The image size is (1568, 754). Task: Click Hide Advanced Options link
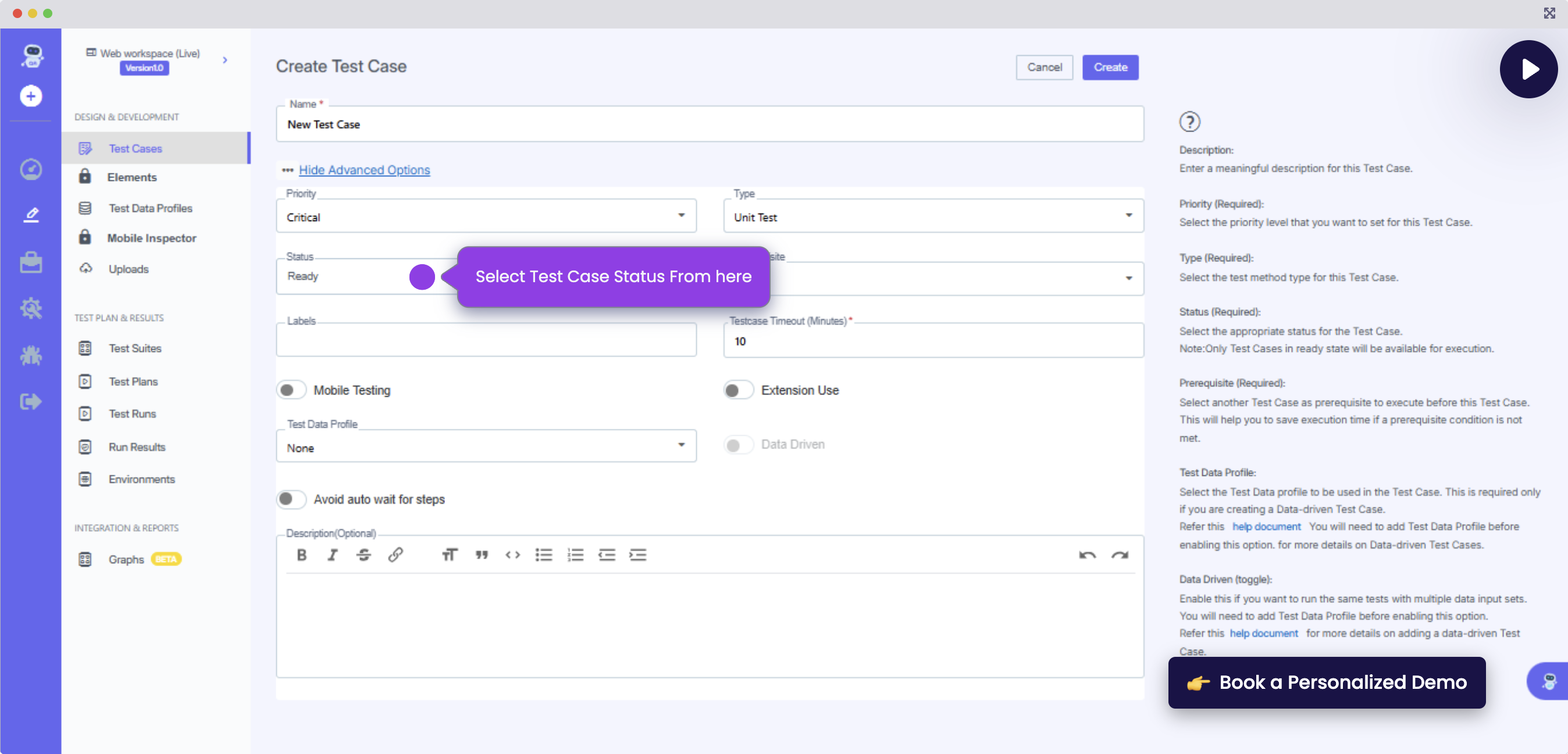point(364,170)
